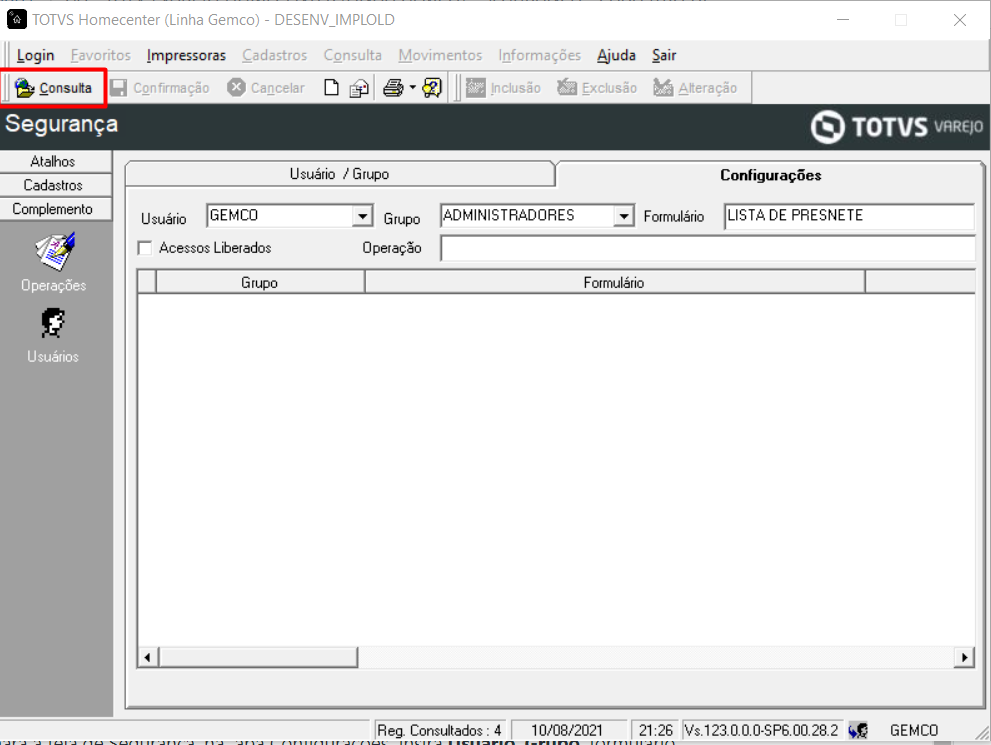The height and width of the screenshot is (745, 991).
Task: Open the Impressoras menu
Action: [x=186, y=56]
